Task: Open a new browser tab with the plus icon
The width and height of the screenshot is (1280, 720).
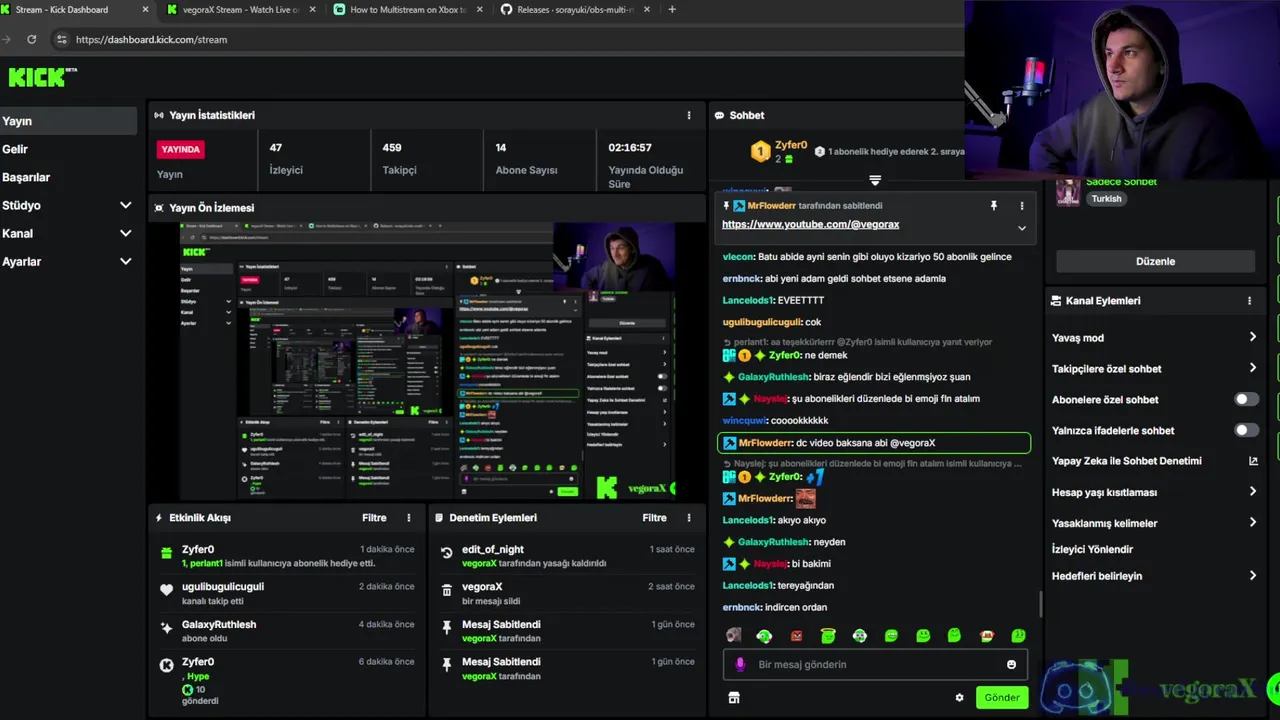Action: 671,10
